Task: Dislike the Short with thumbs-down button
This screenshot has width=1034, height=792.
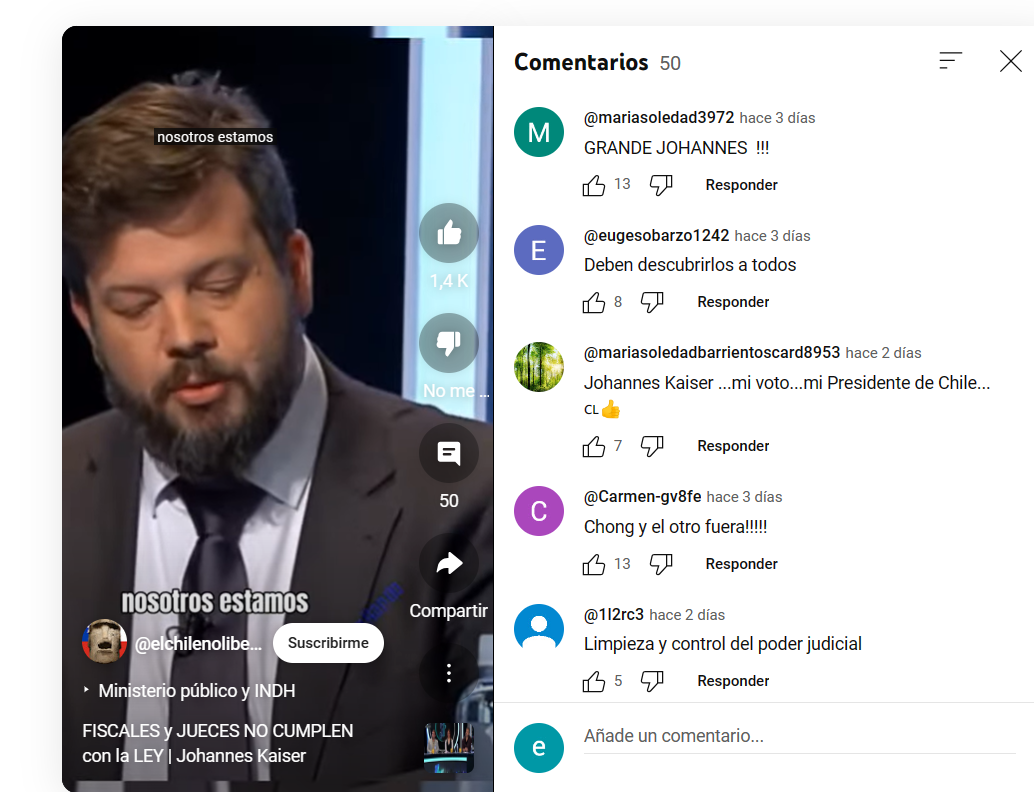Action: tap(449, 343)
